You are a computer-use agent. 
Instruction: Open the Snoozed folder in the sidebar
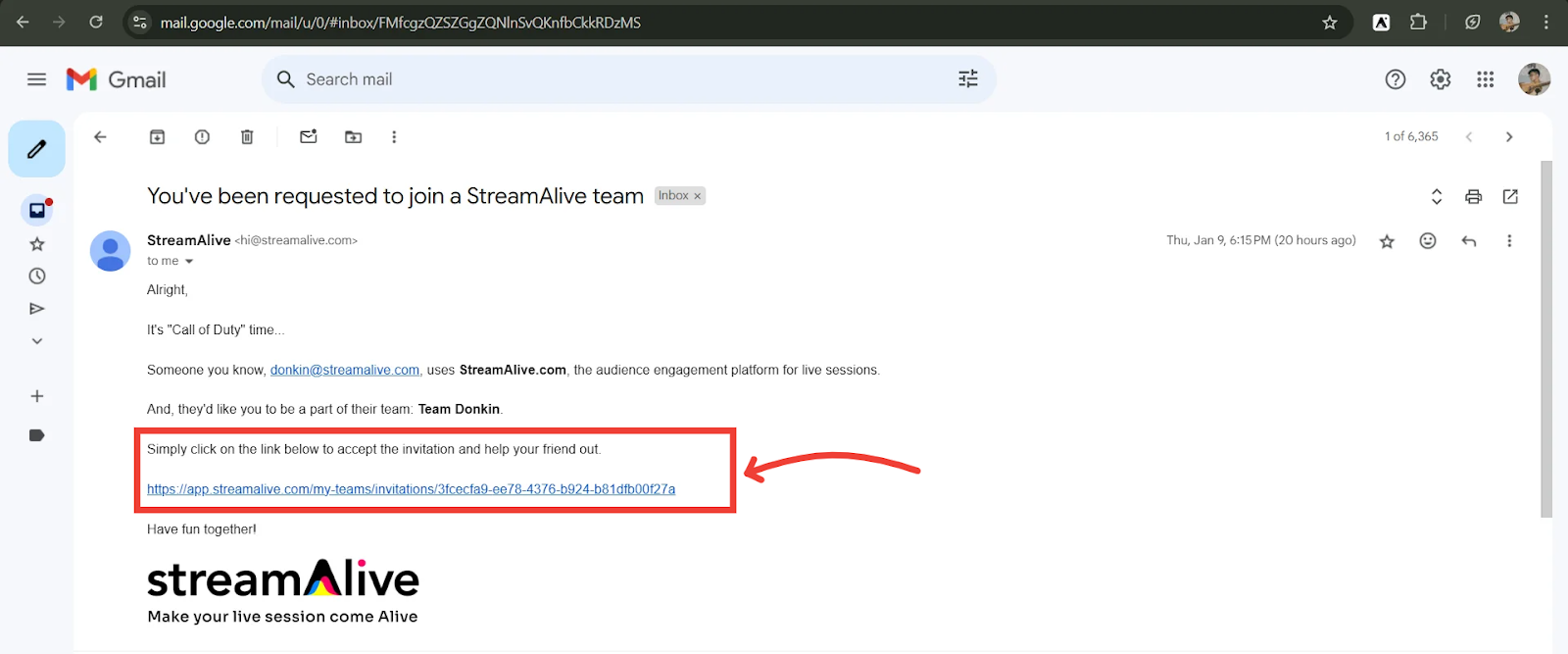37,277
